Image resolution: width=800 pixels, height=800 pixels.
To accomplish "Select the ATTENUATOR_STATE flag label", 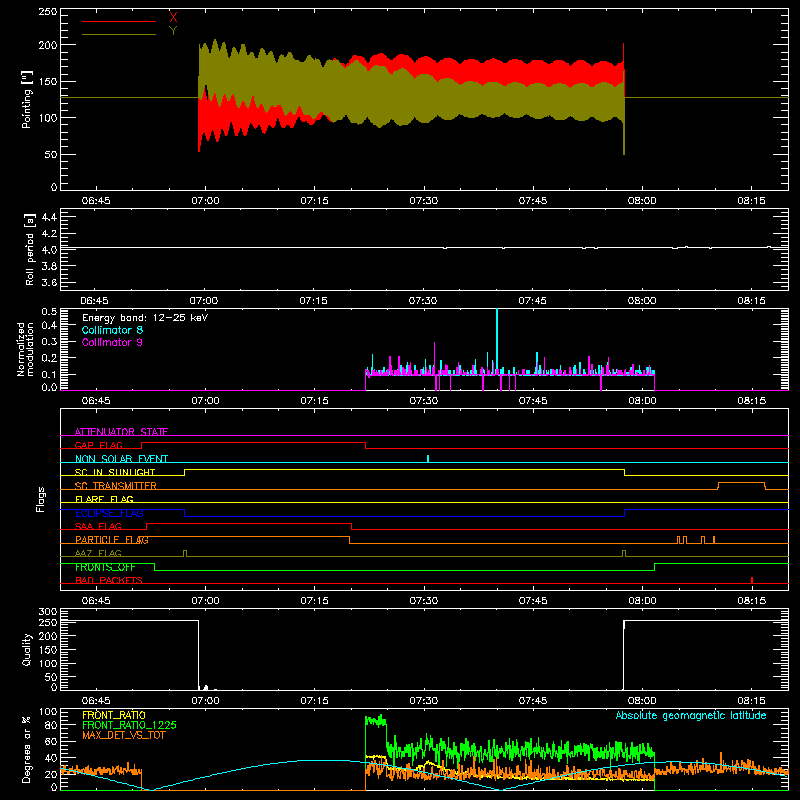I will [x=121, y=432].
